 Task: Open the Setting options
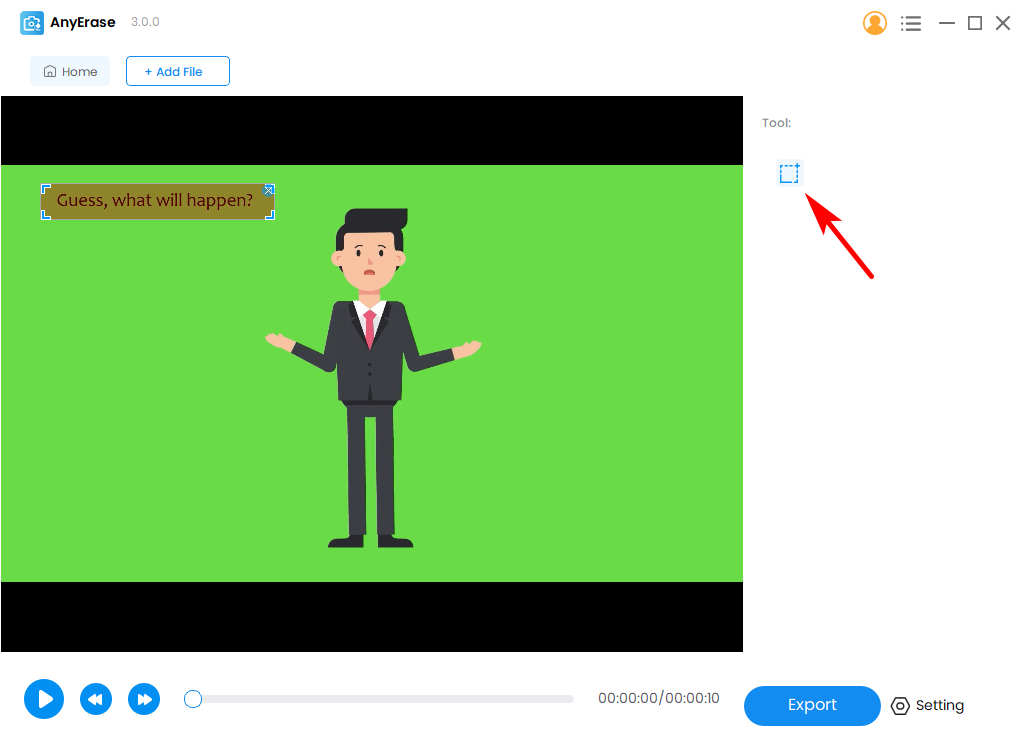click(927, 705)
